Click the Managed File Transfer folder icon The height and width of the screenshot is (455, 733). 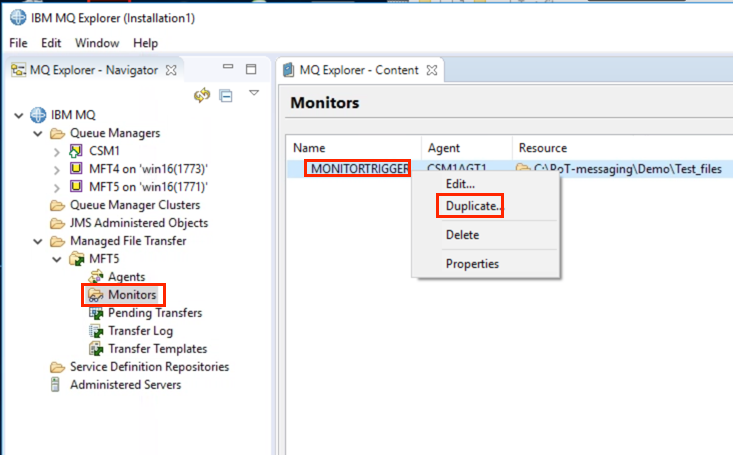coord(57,241)
